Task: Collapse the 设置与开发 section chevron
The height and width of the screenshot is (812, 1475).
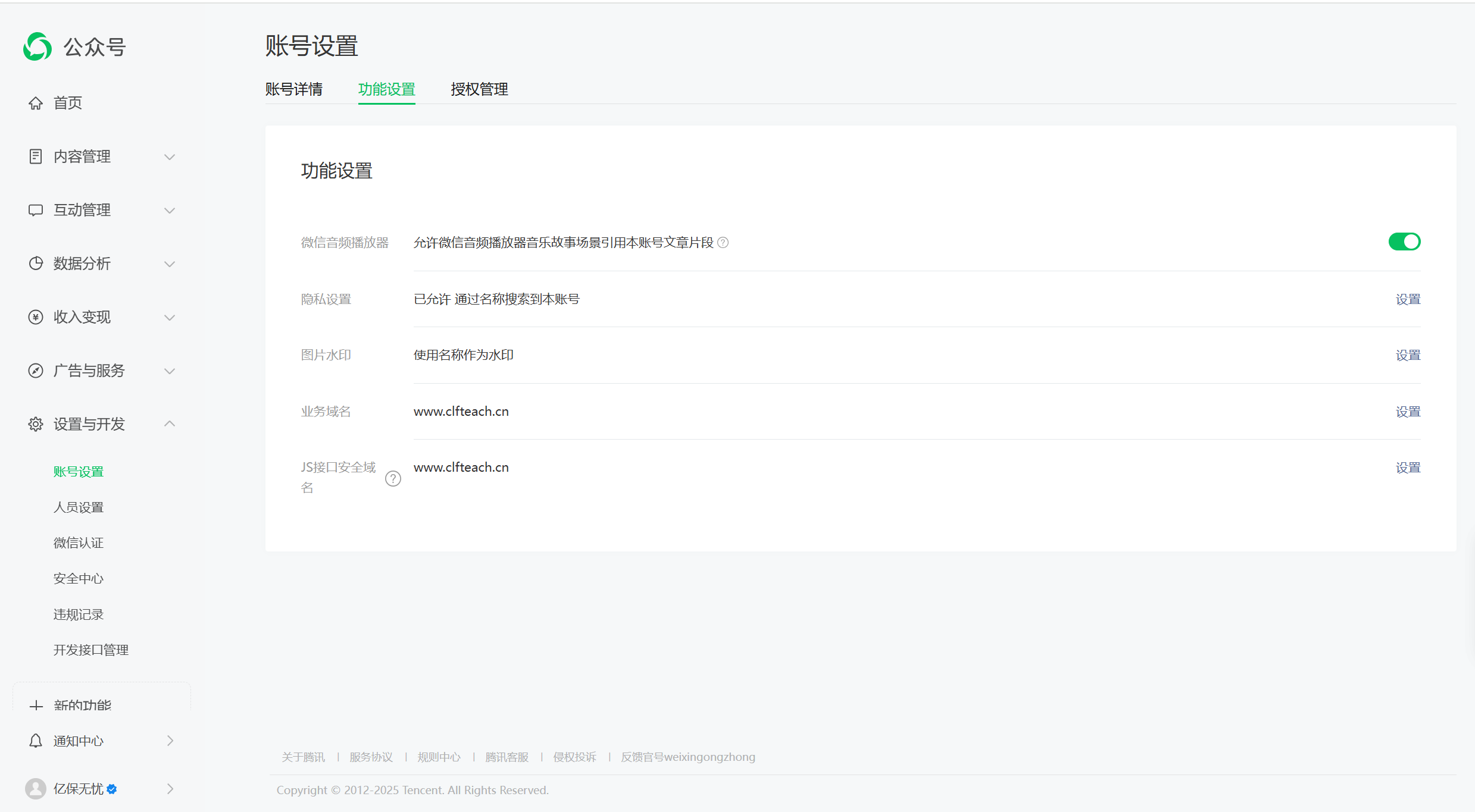Action: tap(170, 424)
